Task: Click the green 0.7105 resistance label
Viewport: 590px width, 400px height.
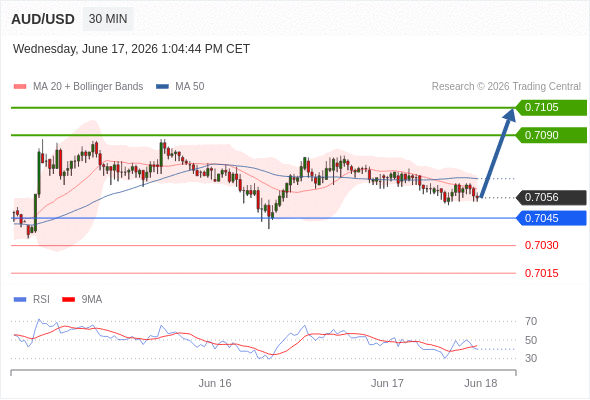Action: pyautogui.click(x=551, y=108)
